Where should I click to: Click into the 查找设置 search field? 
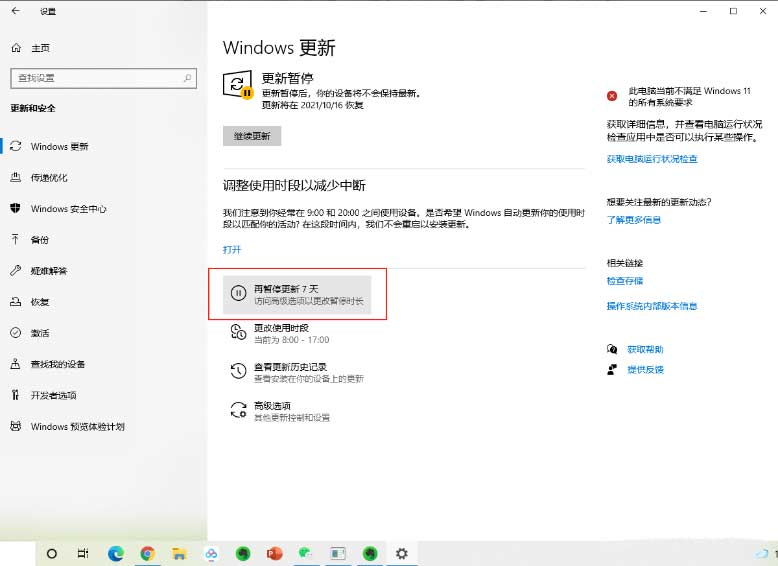pos(103,78)
